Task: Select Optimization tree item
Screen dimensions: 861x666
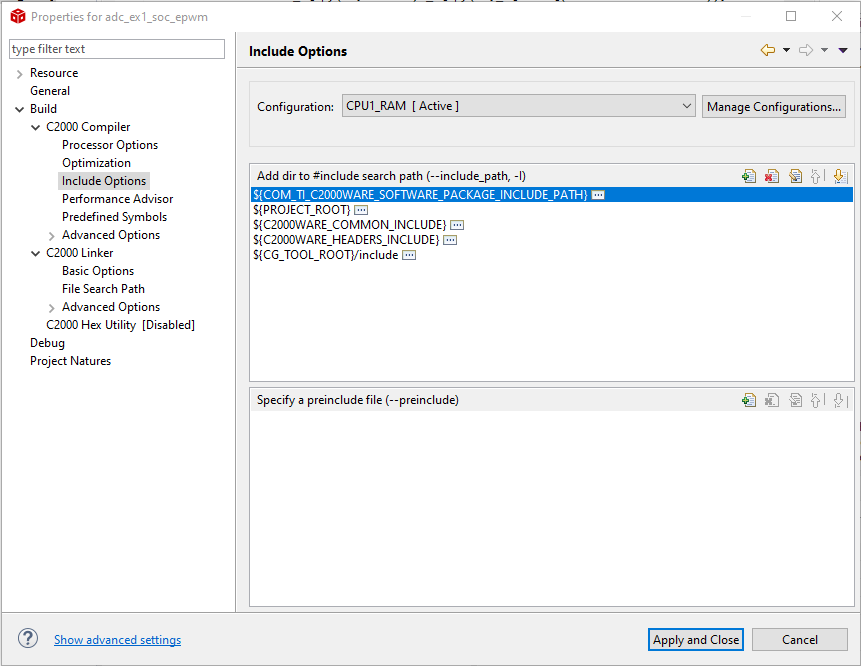Action: 96,163
